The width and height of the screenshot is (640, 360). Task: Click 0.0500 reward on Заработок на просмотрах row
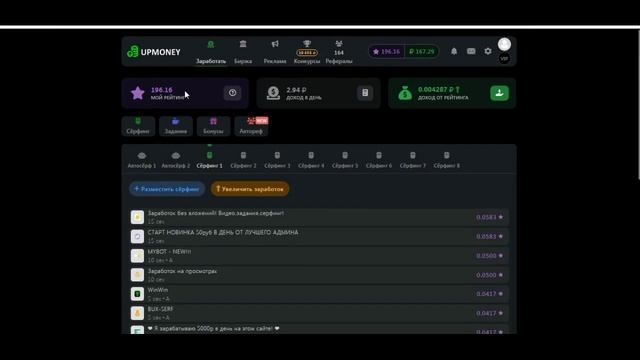click(489, 275)
